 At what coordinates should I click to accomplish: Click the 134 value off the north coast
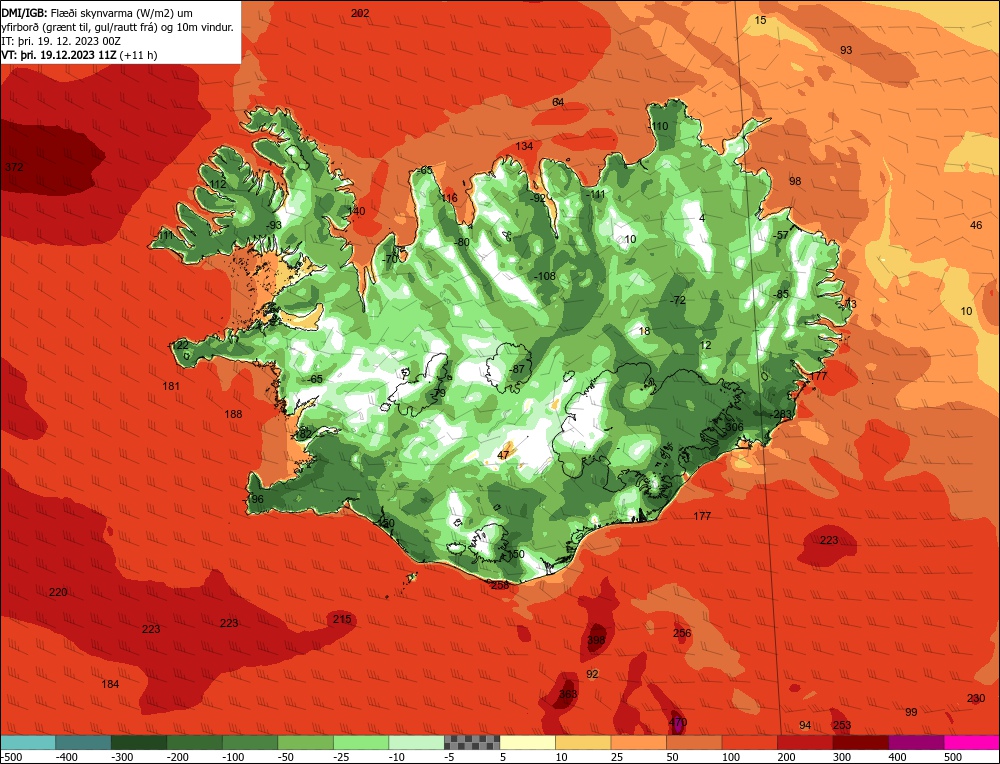(x=524, y=146)
